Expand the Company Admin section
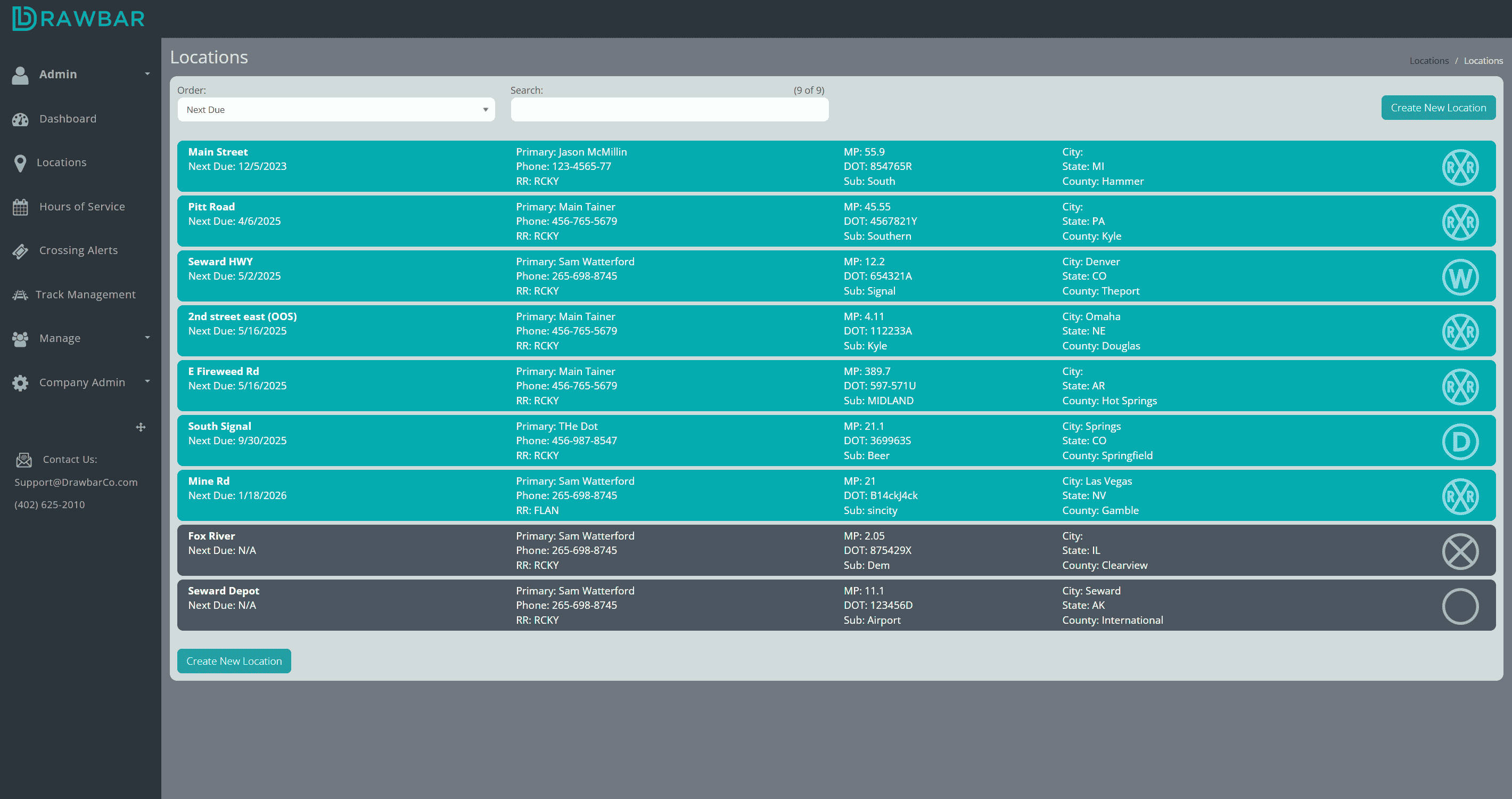 pyautogui.click(x=81, y=382)
